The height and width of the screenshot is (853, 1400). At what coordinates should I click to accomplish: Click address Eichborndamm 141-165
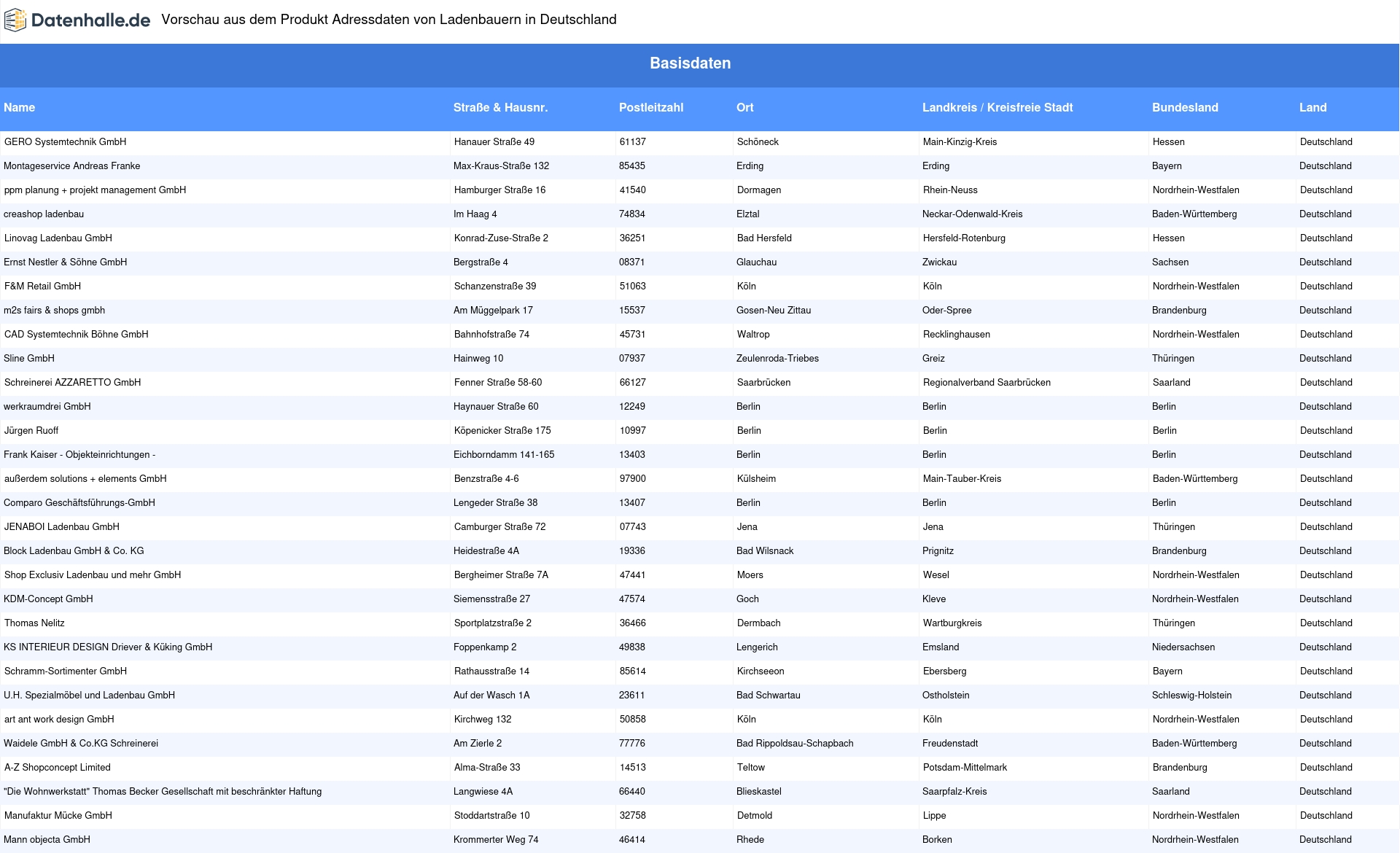504,454
